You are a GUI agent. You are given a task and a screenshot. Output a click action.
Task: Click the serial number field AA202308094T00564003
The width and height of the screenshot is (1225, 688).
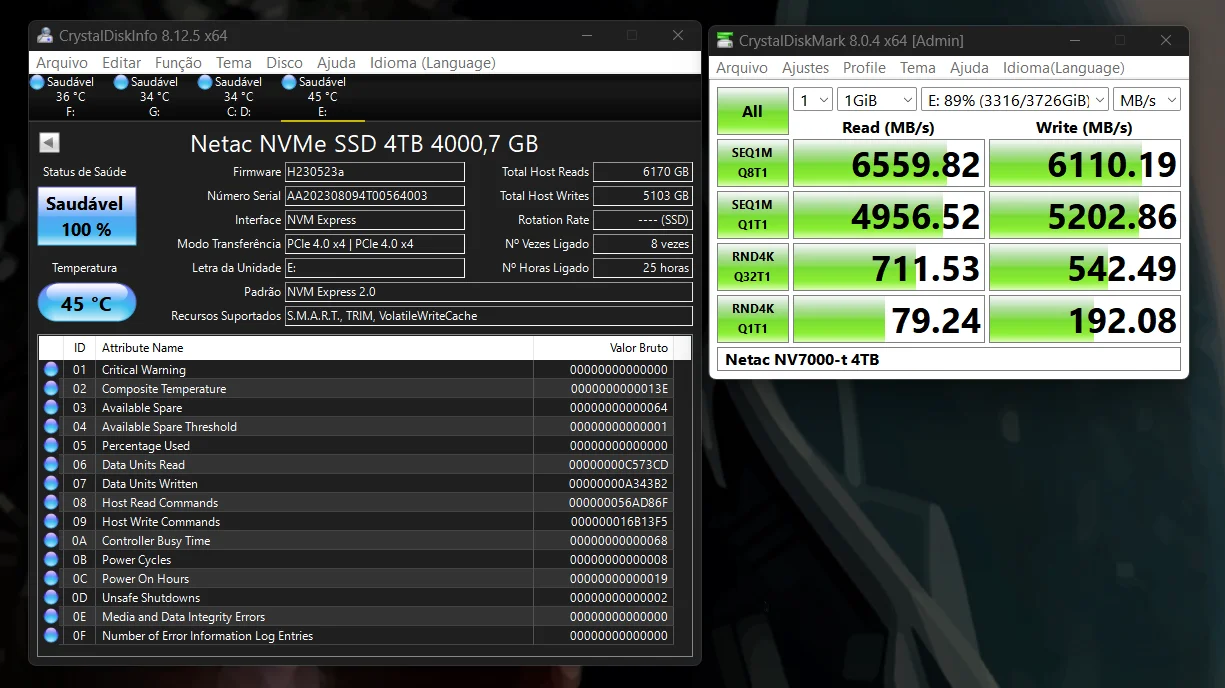(375, 196)
